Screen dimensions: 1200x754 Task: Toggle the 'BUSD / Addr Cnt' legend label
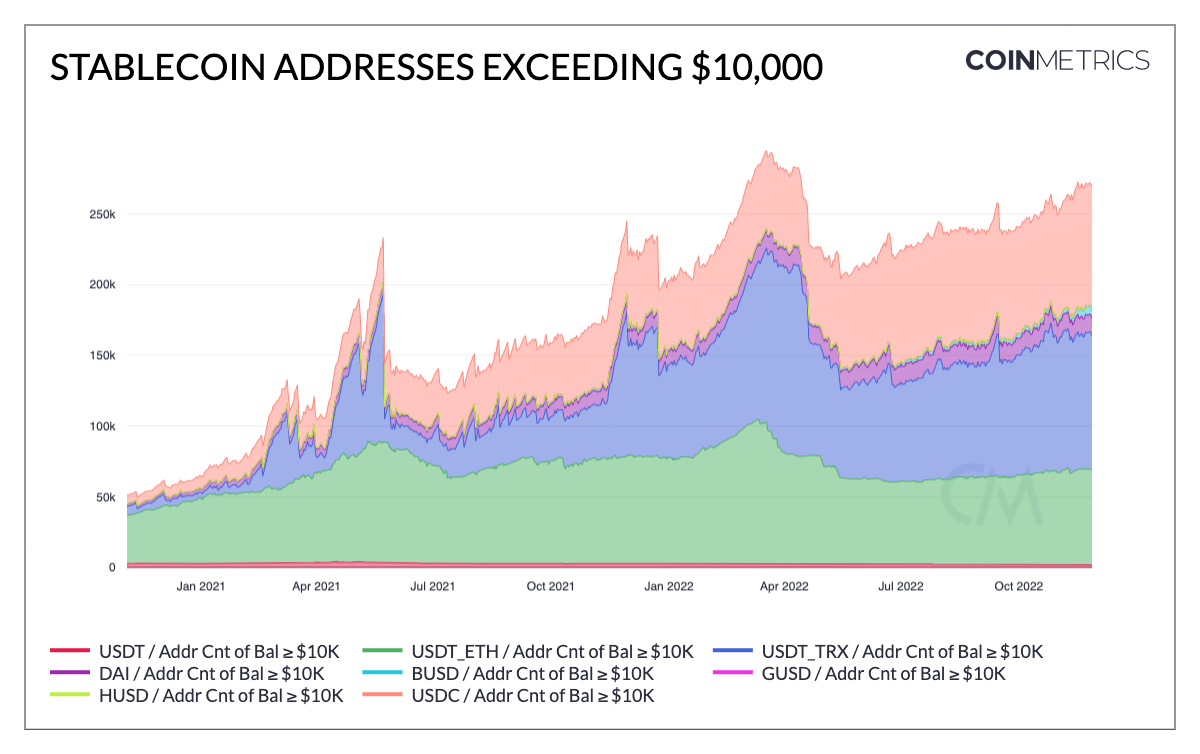[533, 674]
